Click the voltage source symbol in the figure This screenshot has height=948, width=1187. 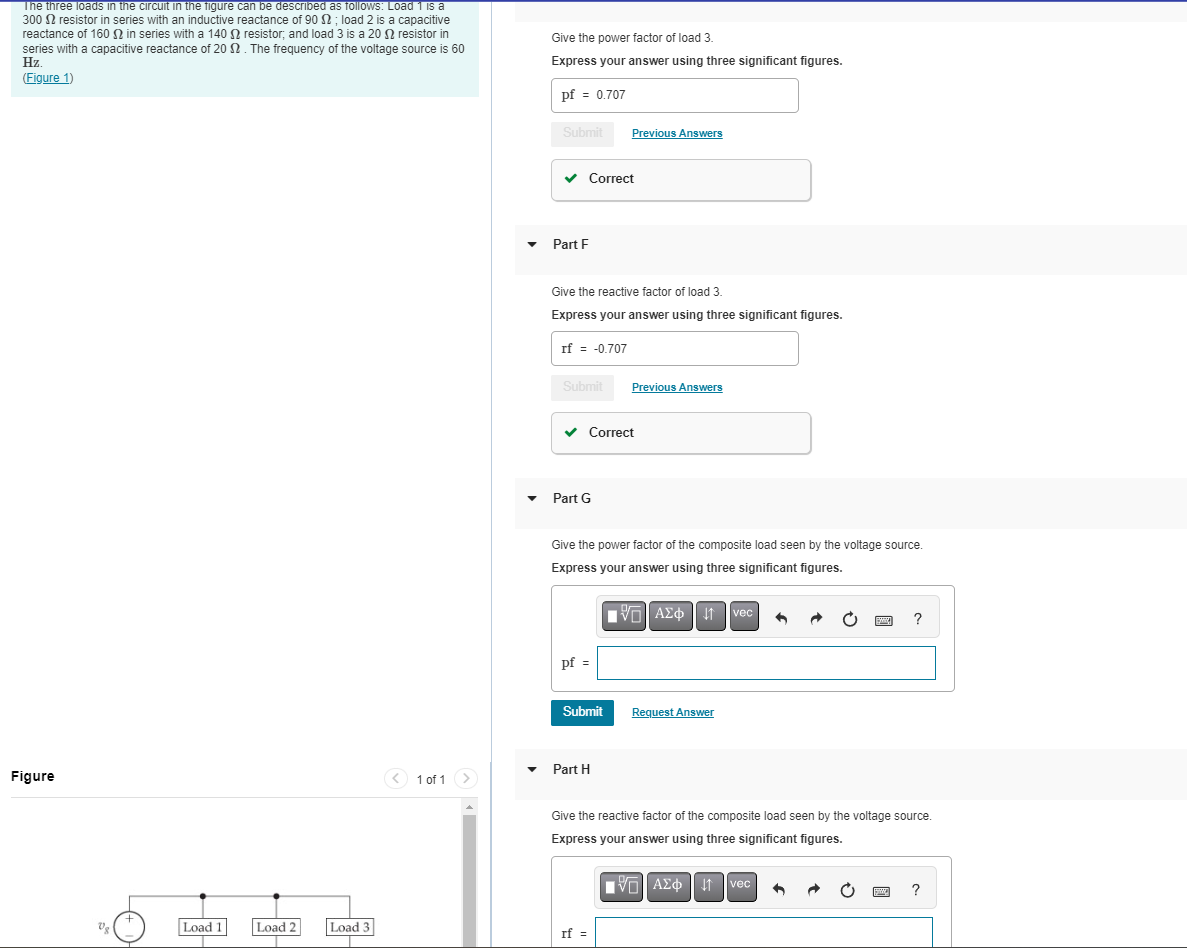(129, 927)
